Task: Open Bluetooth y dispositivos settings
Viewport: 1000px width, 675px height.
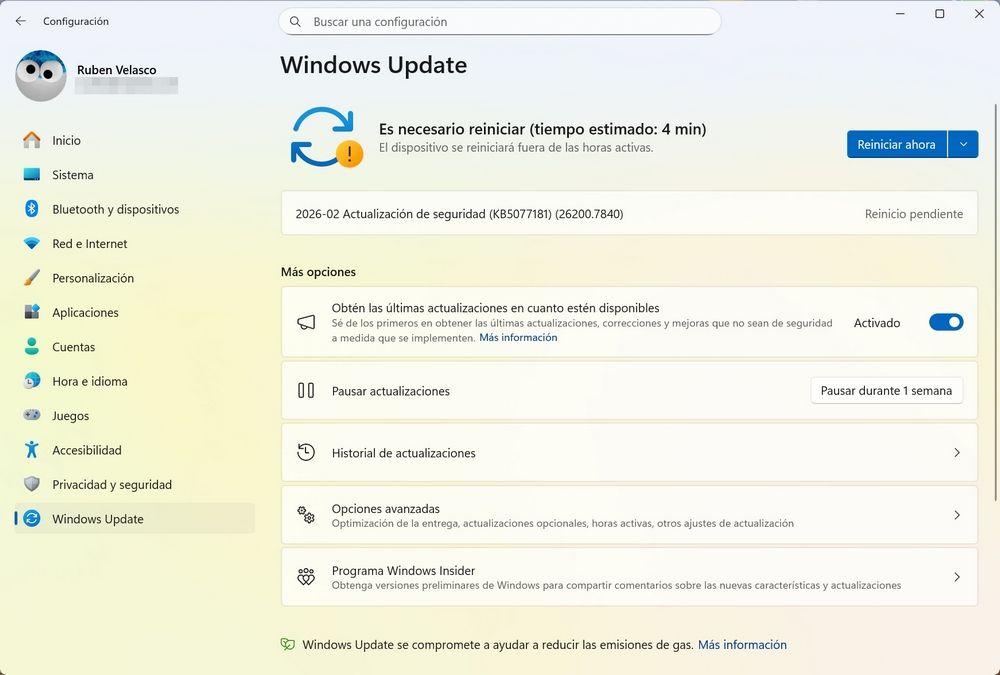Action: pos(115,209)
